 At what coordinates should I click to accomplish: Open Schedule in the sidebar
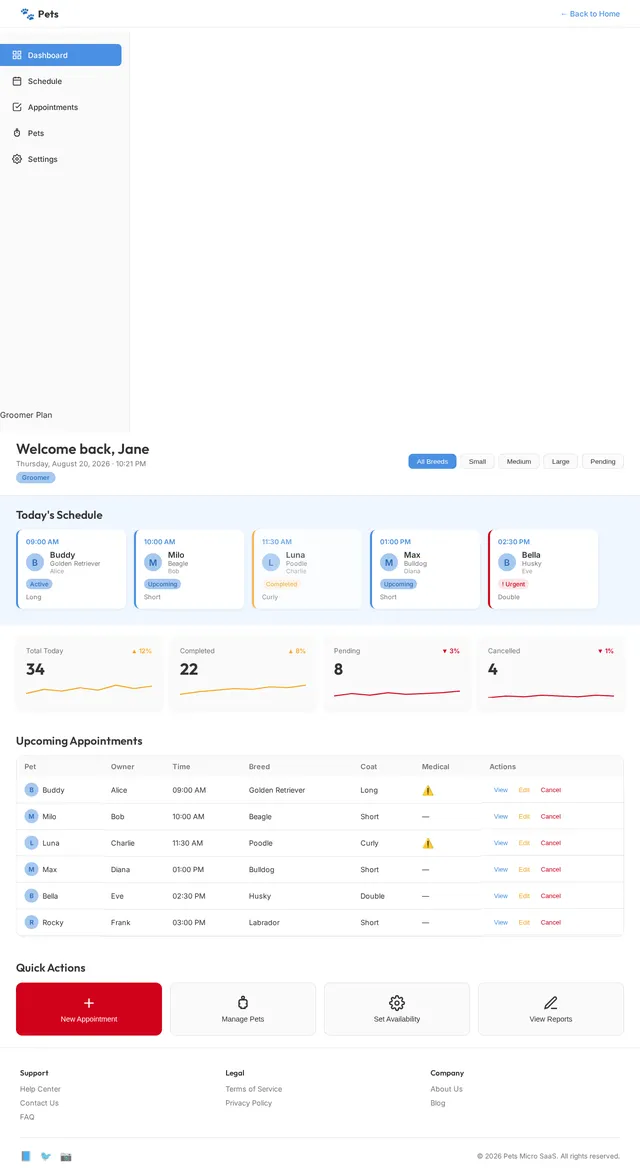click(x=61, y=81)
